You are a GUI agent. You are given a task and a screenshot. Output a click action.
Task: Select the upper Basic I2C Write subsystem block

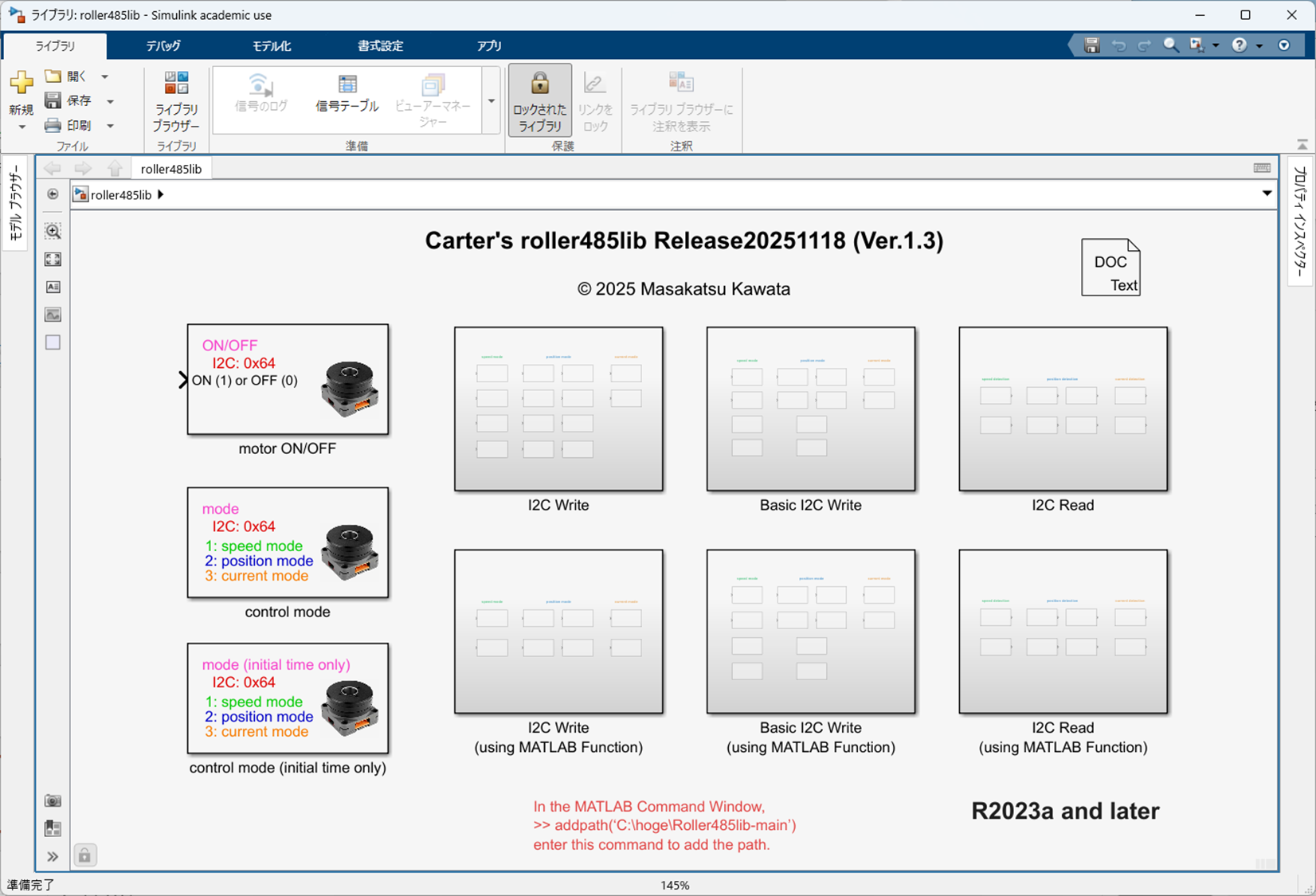[x=811, y=409]
